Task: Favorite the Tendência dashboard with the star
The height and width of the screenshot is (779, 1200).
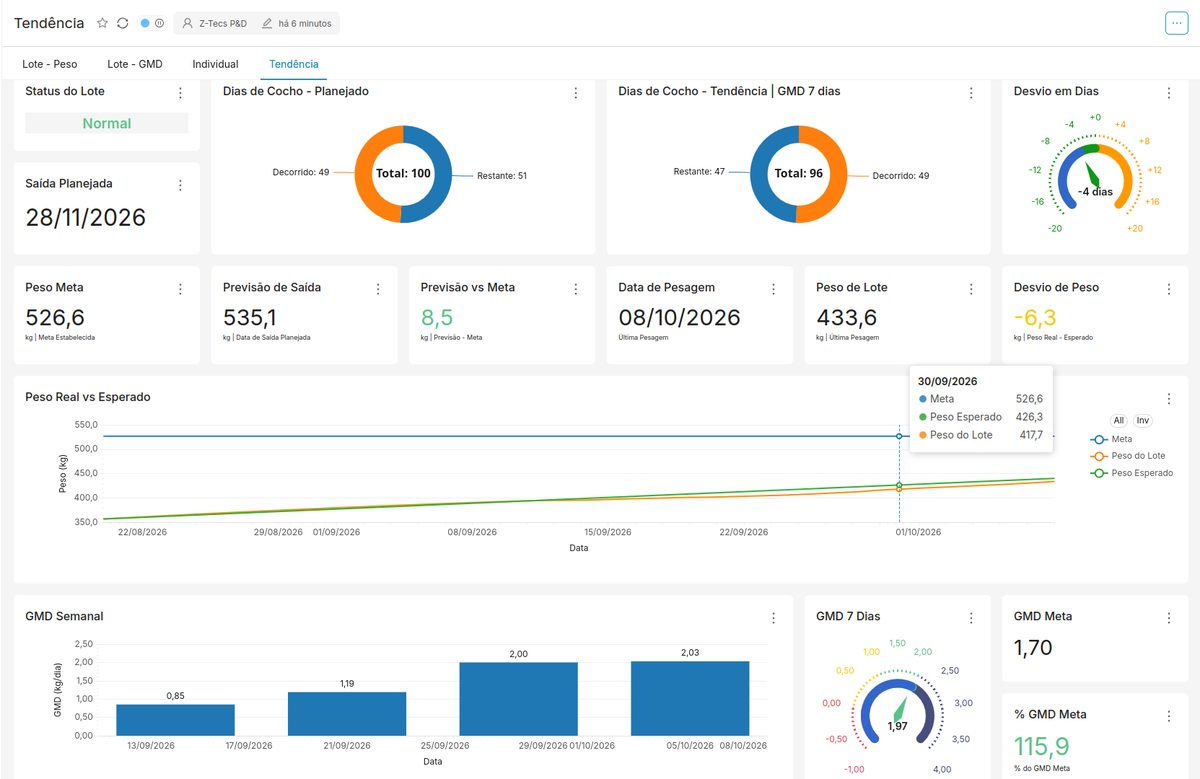Action: (102, 23)
